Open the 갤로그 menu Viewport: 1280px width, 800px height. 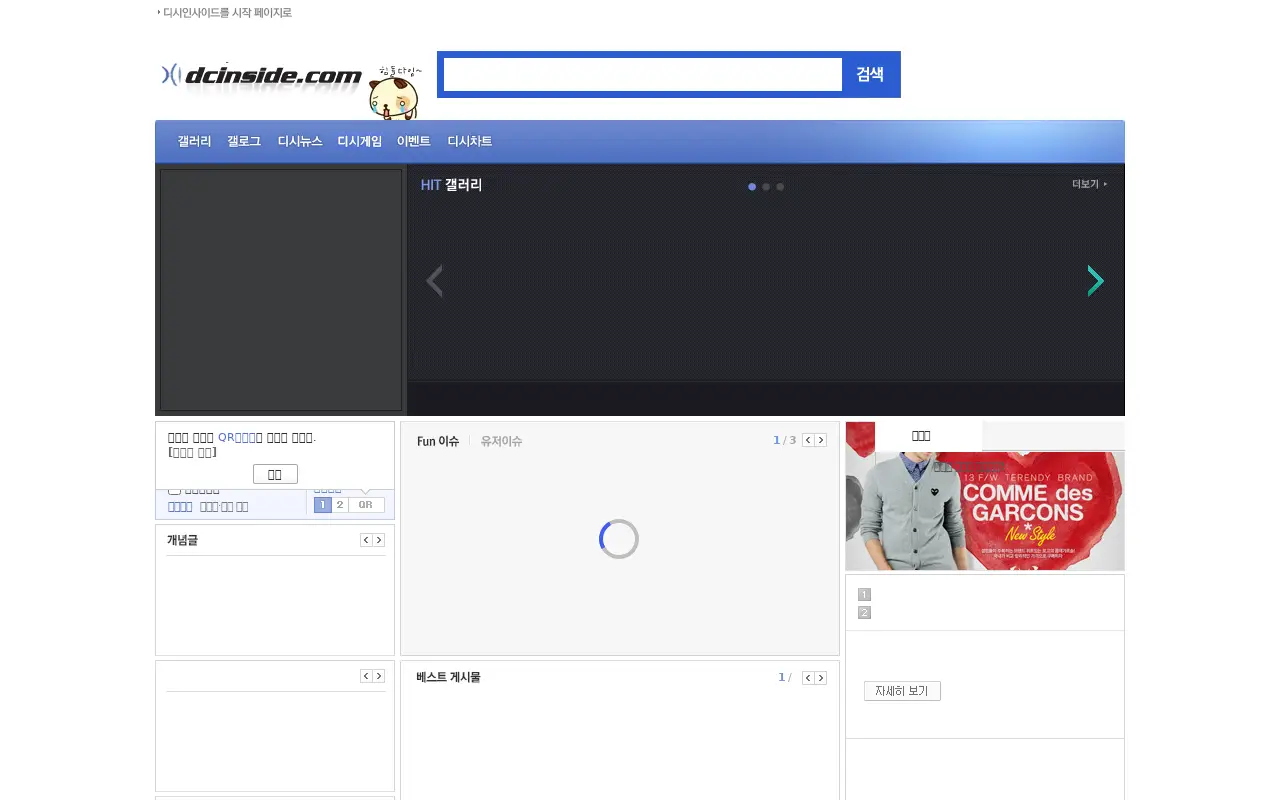(244, 142)
